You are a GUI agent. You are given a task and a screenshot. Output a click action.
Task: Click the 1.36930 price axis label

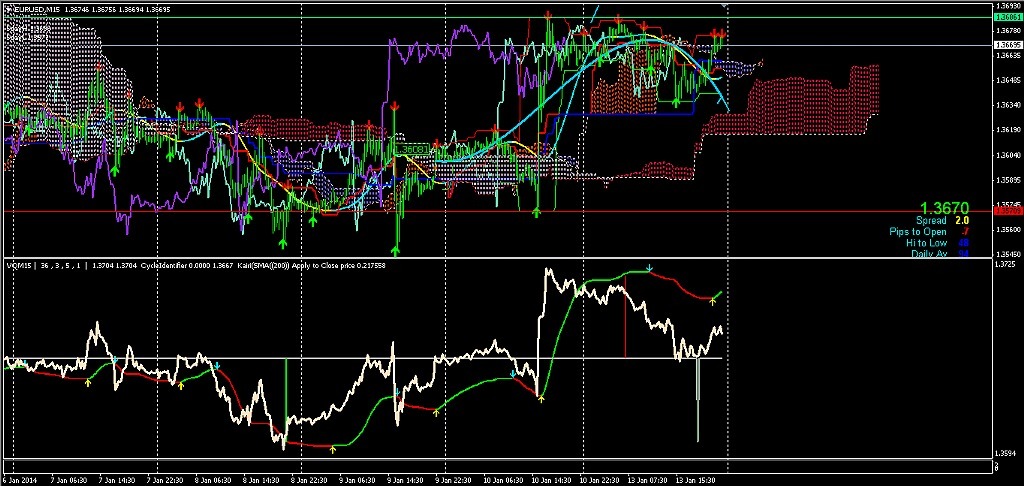point(1008,5)
